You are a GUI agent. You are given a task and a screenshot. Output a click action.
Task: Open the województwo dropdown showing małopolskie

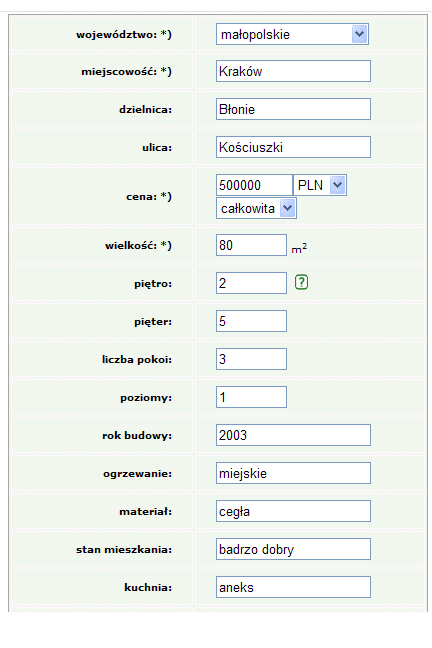pyautogui.click(x=292, y=34)
